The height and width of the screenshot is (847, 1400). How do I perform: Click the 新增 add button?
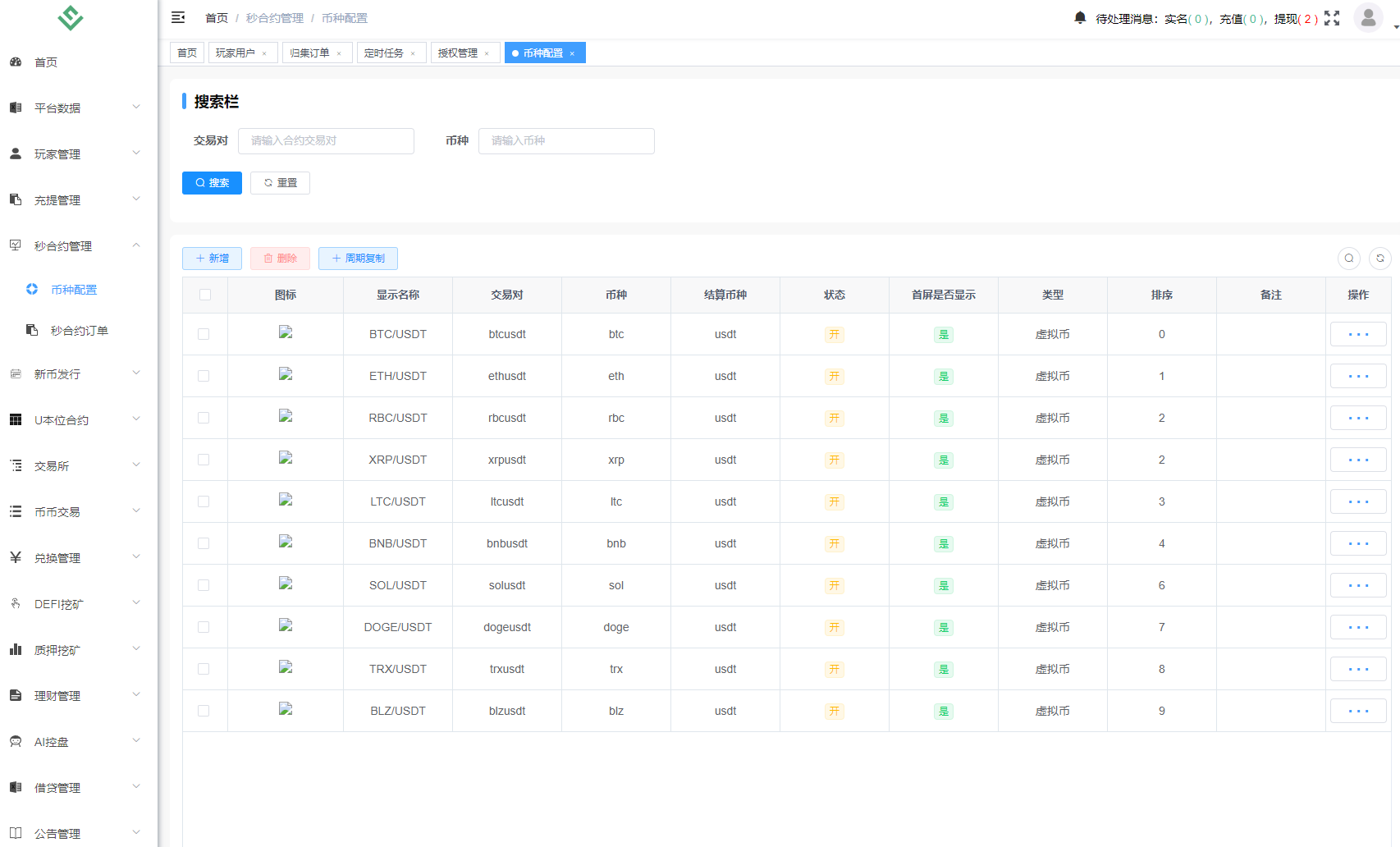click(x=212, y=259)
